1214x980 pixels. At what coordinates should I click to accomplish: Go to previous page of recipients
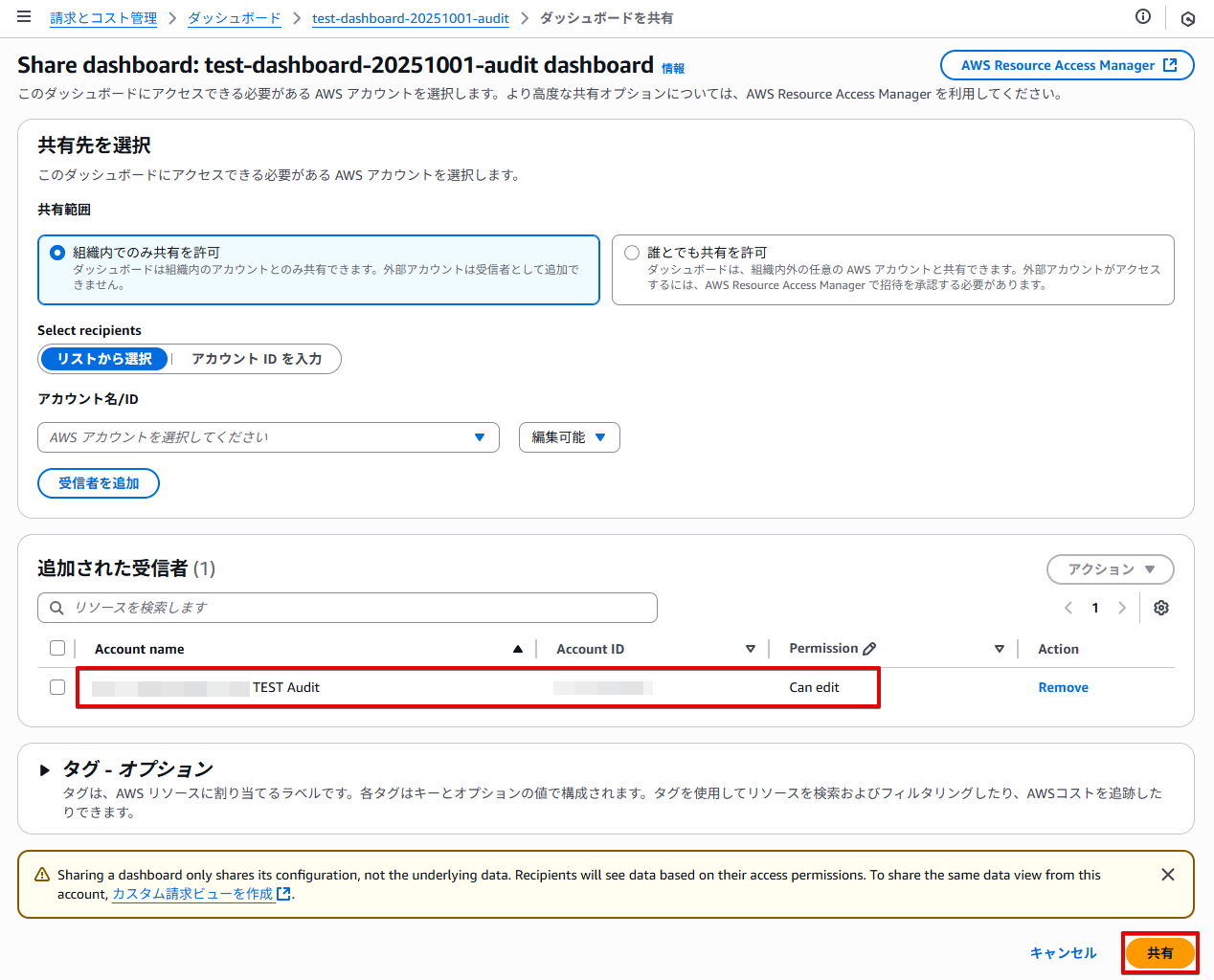pyautogui.click(x=1068, y=608)
